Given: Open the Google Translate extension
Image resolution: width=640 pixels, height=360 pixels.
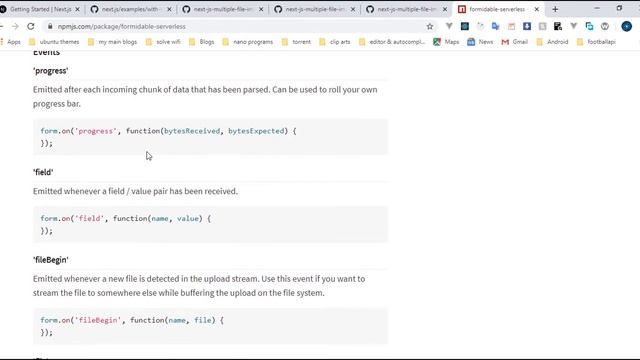Looking at the screenshot, I should click(496, 27).
